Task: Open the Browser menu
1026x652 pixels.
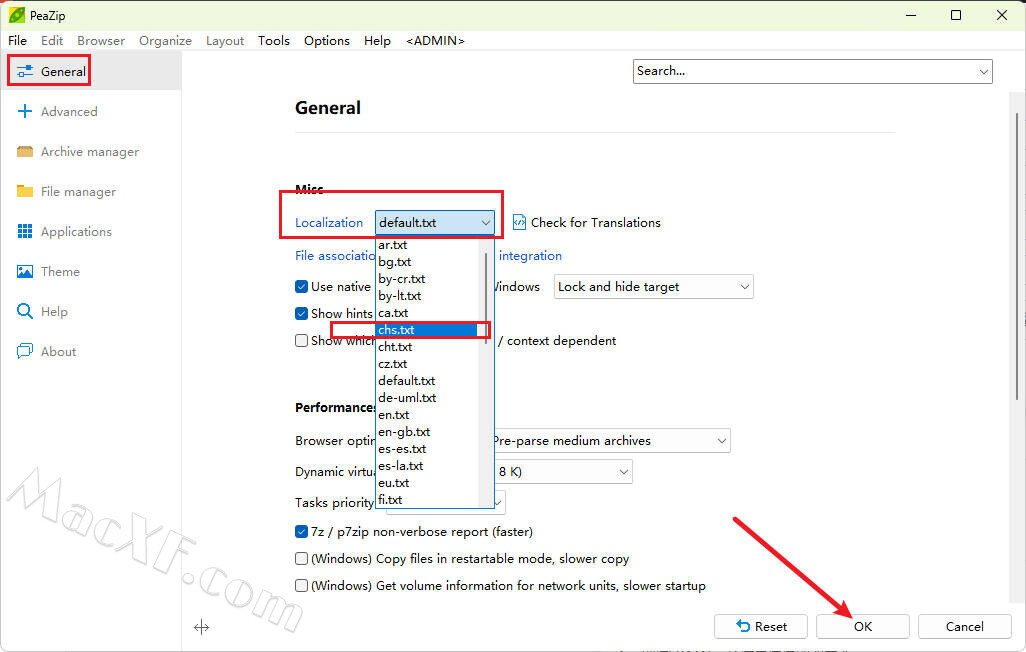Action: click(101, 41)
